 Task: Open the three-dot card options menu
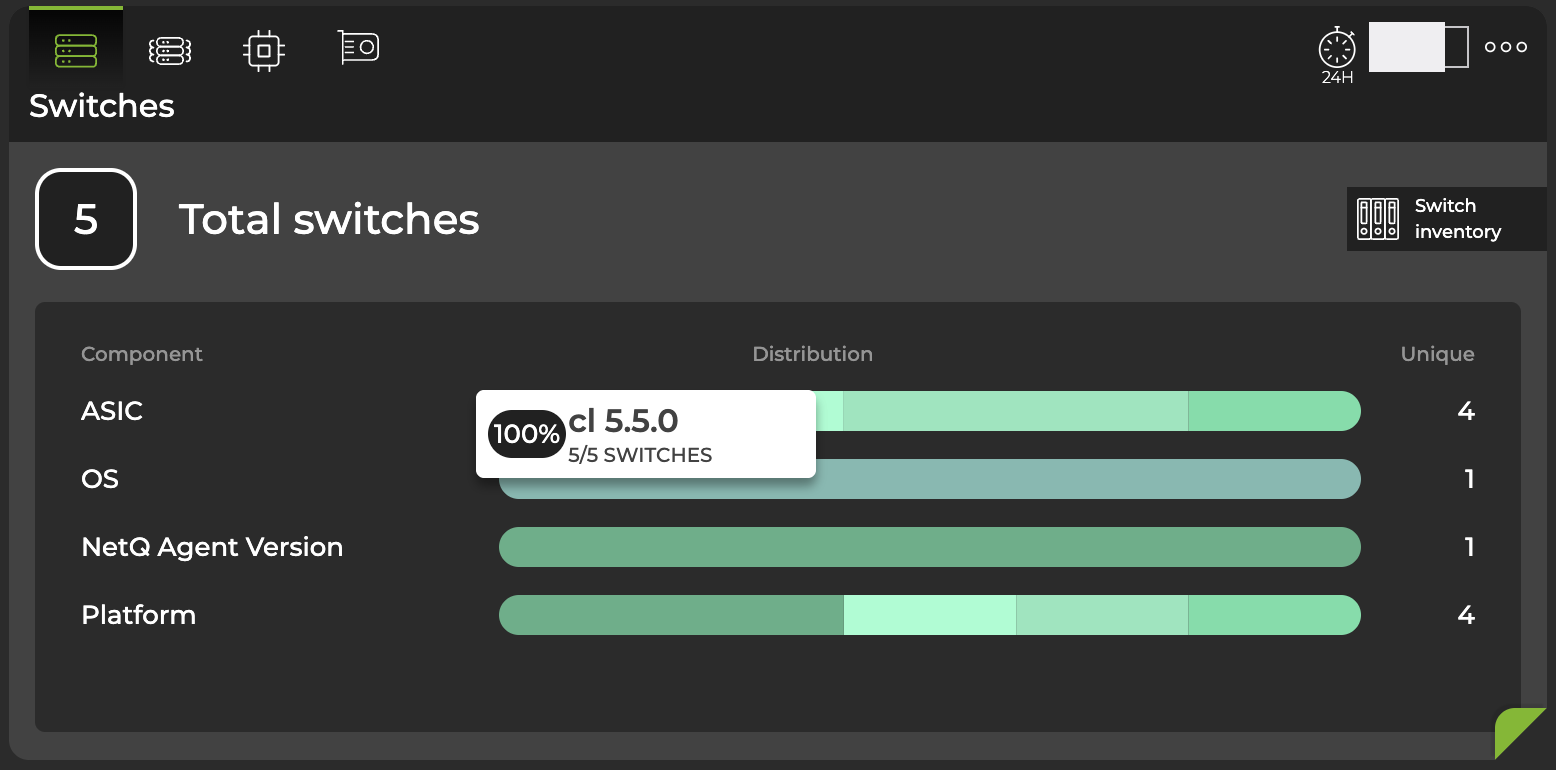[1505, 47]
